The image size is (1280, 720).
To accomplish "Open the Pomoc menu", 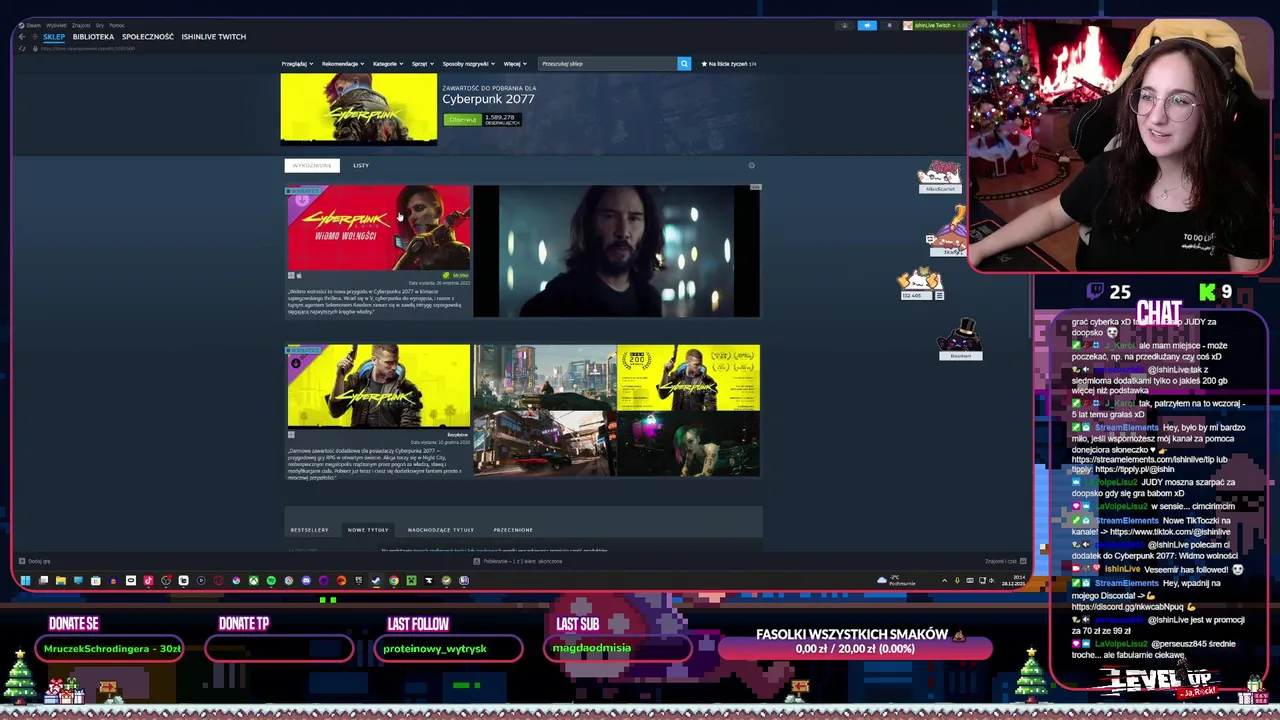I will 117,25.
